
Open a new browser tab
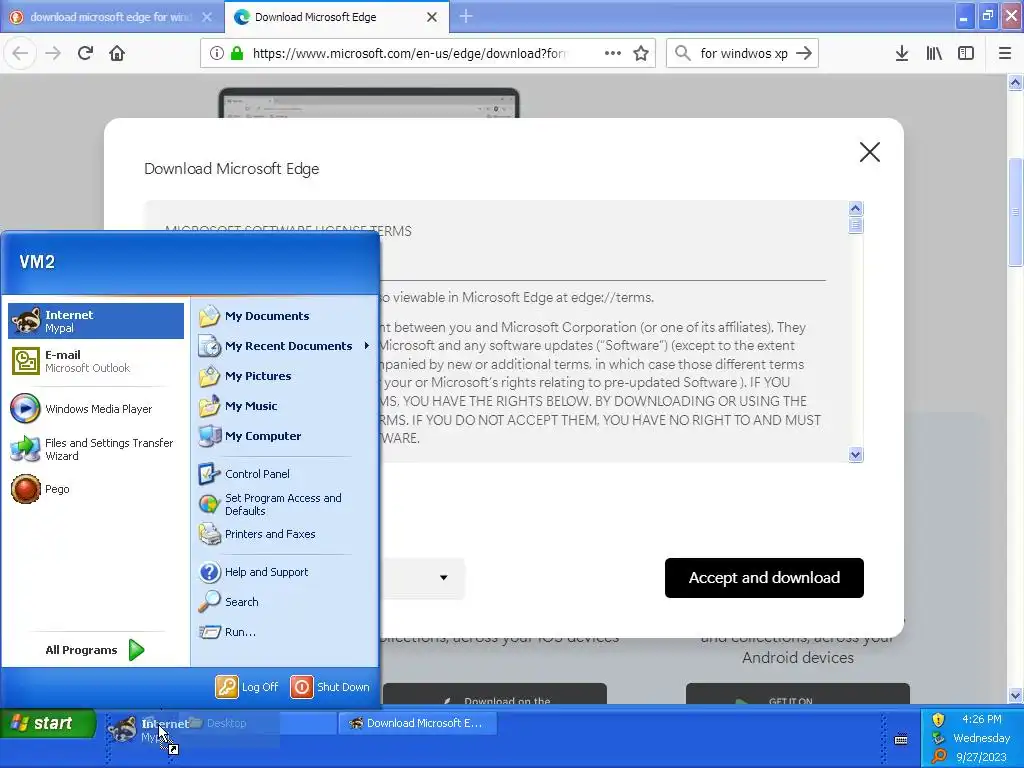click(x=466, y=17)
